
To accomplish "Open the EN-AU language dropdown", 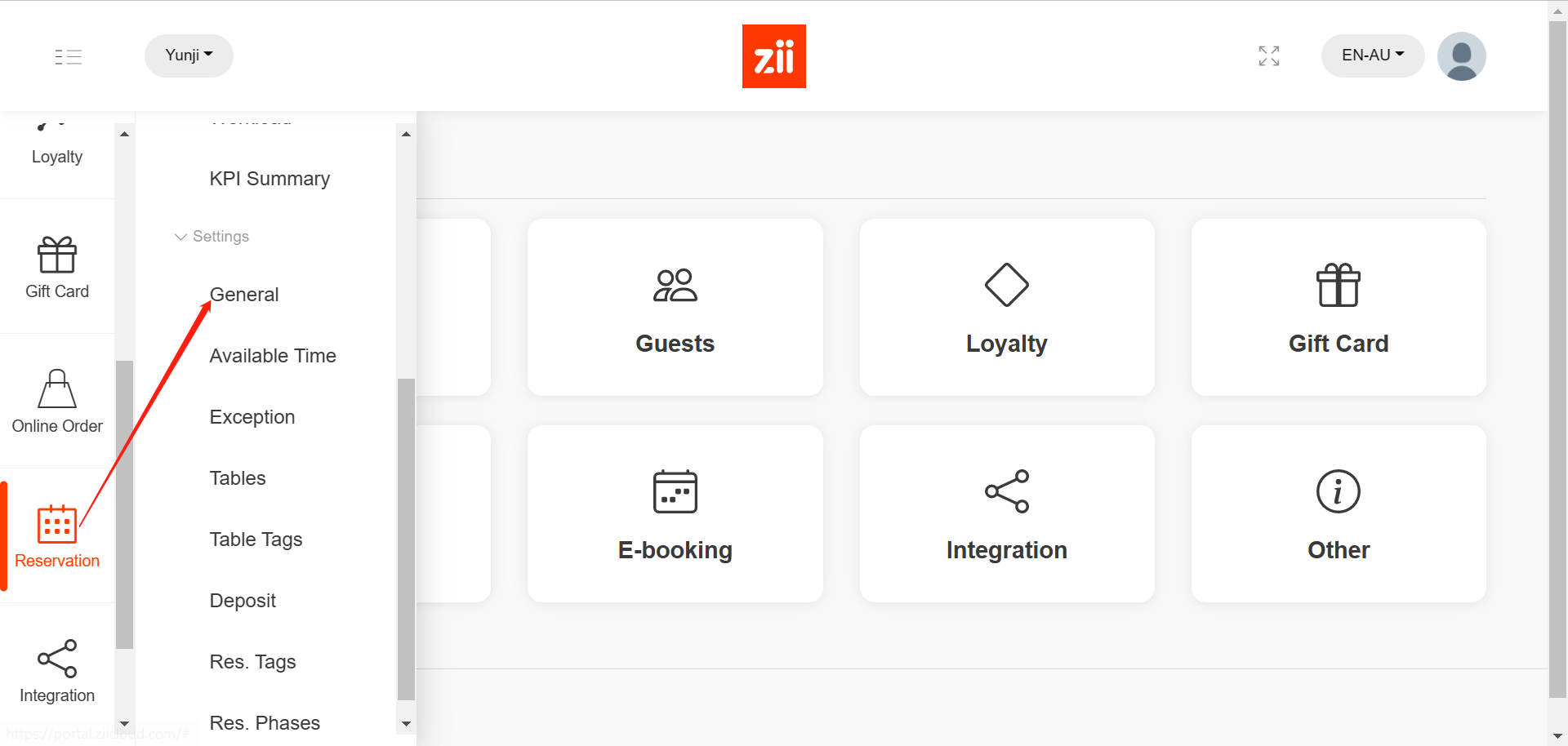I will point(1372,56).
